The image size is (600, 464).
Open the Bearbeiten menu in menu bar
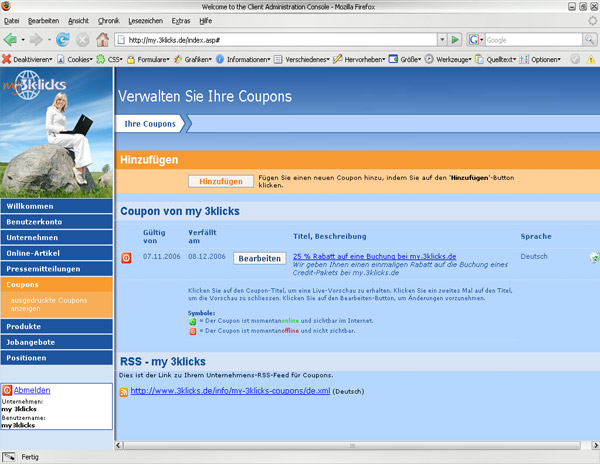pos(44,21)
